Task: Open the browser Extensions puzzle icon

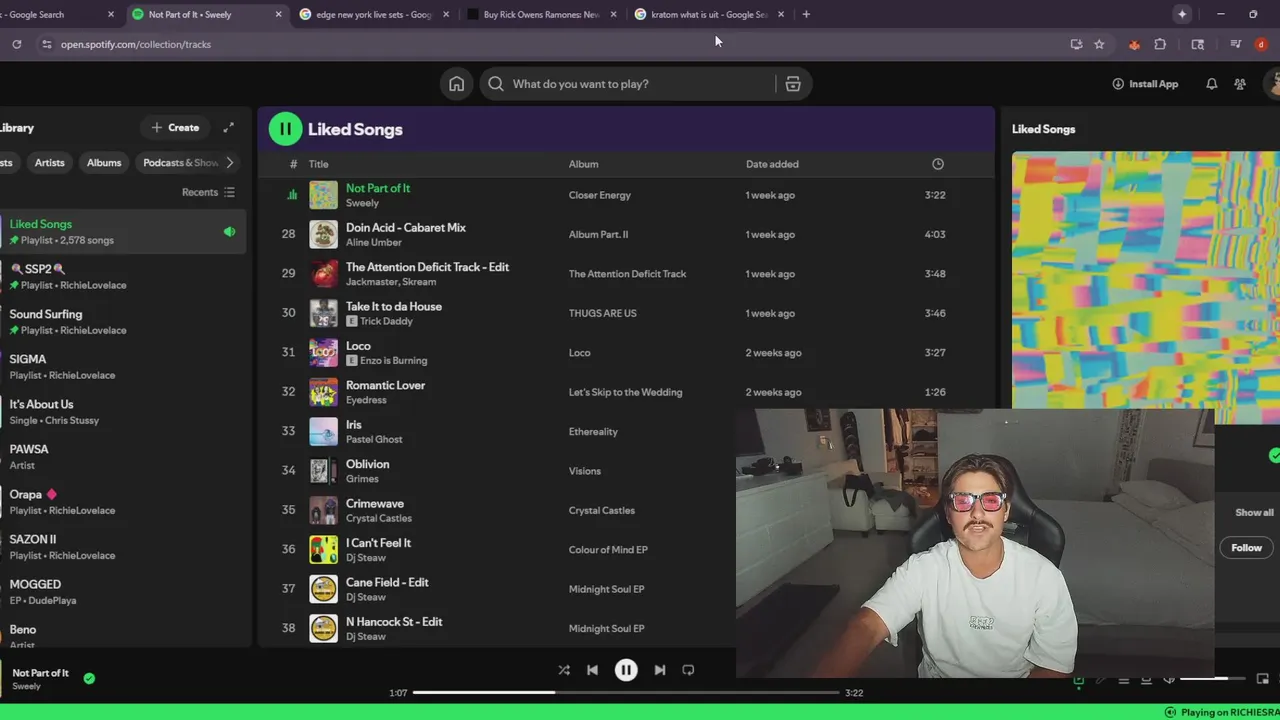Action: (x=1160, y=44)
